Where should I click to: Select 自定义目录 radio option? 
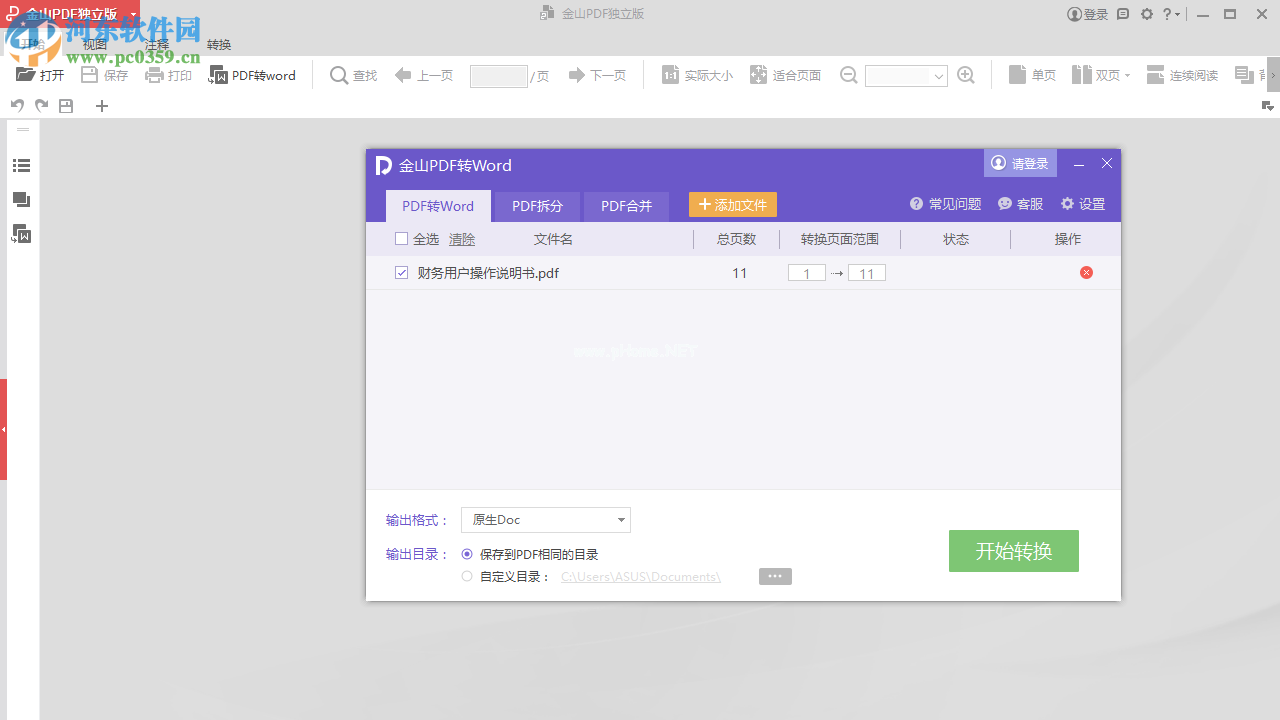click(467, 576)
